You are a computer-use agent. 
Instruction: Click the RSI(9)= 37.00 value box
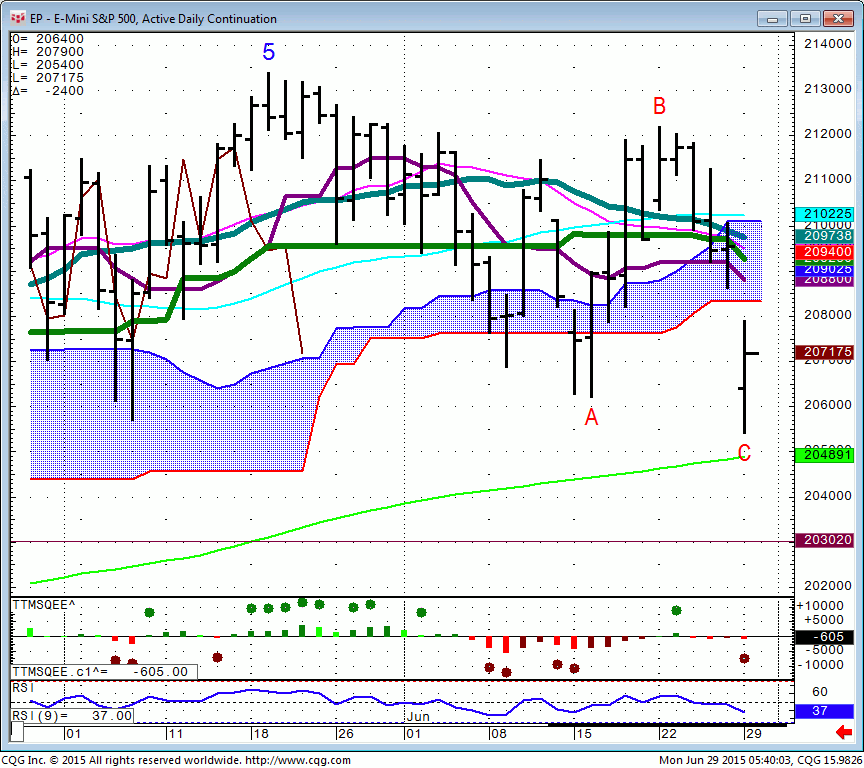72,716
